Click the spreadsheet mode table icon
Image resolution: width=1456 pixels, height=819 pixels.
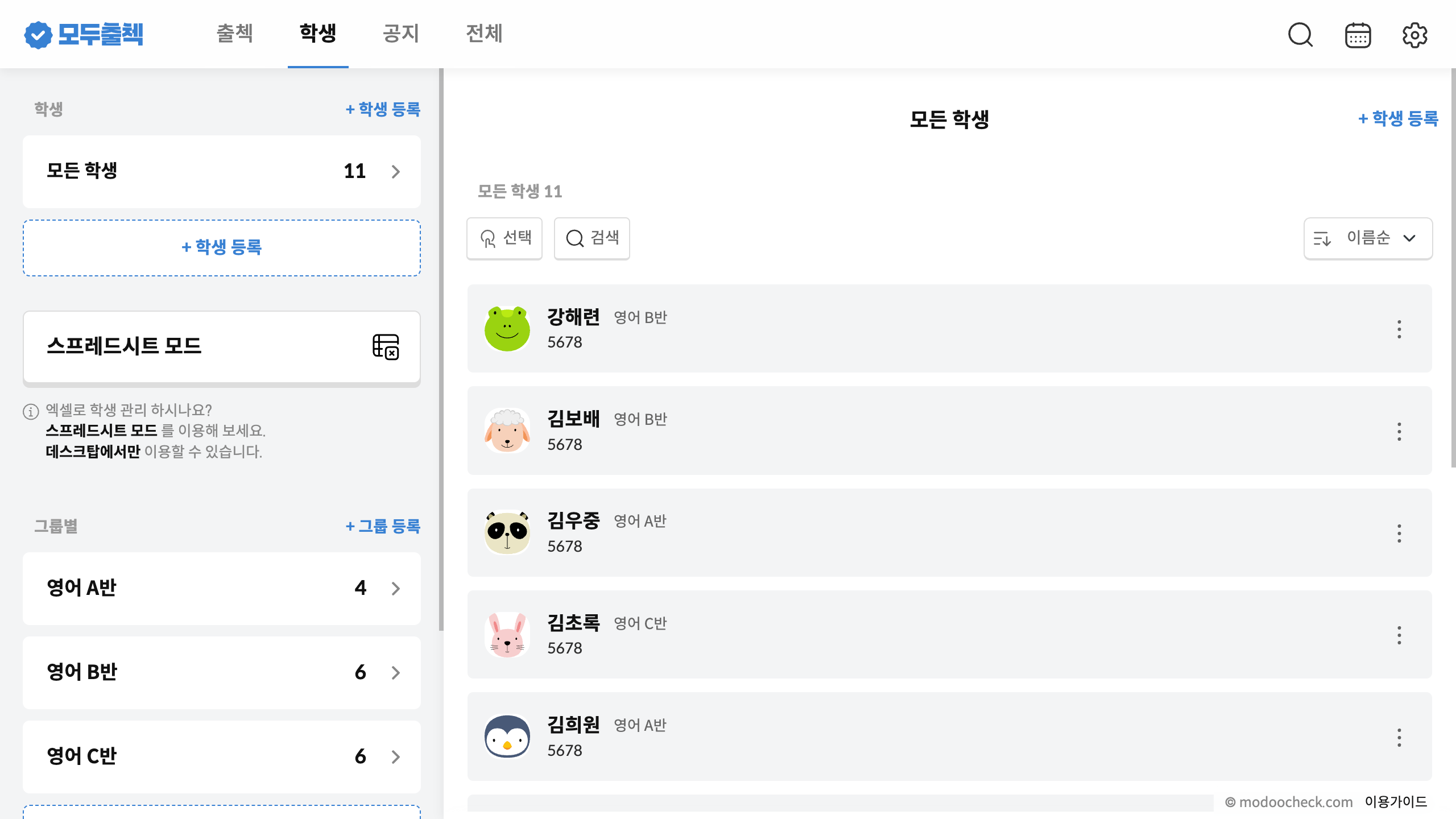pyautogui.click(x=386, y=346)
